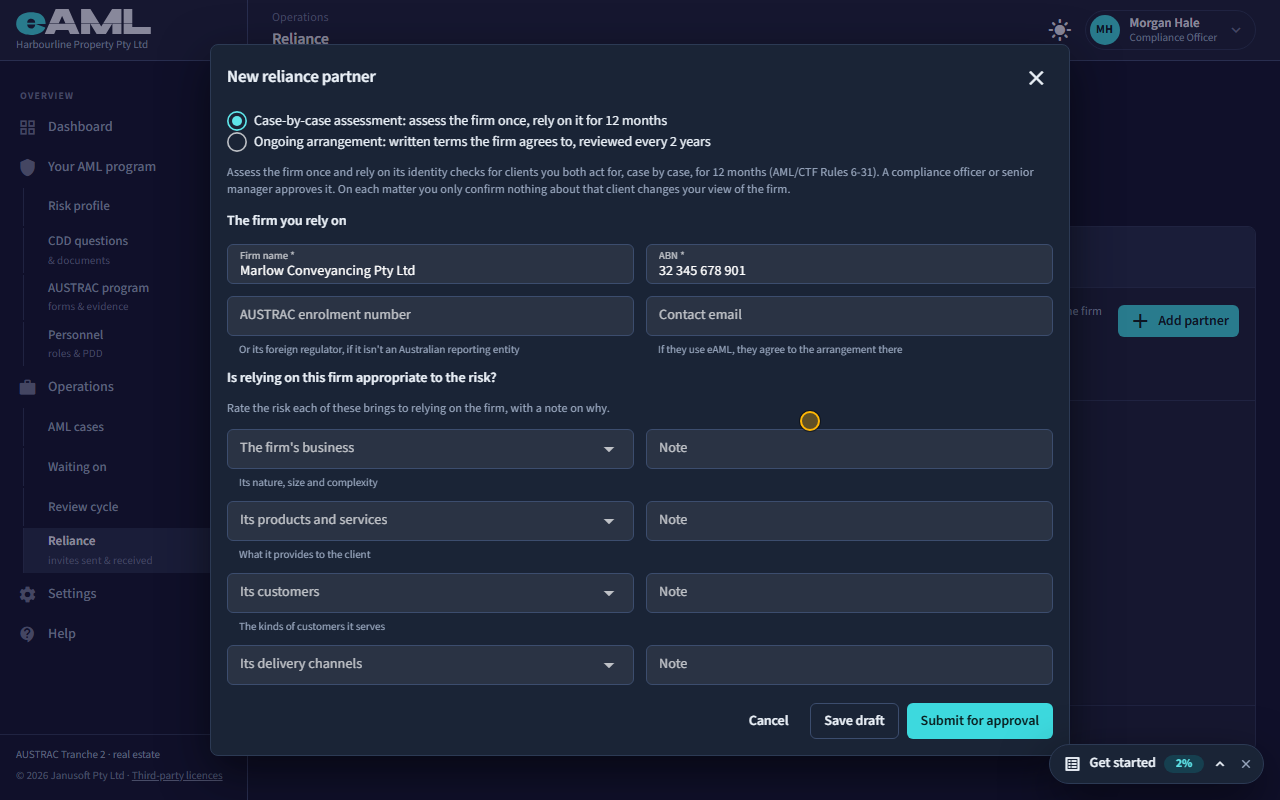The image size is (1280, 800).
Task: Click the Get started checklist icon
Action: click(1072, 763)
